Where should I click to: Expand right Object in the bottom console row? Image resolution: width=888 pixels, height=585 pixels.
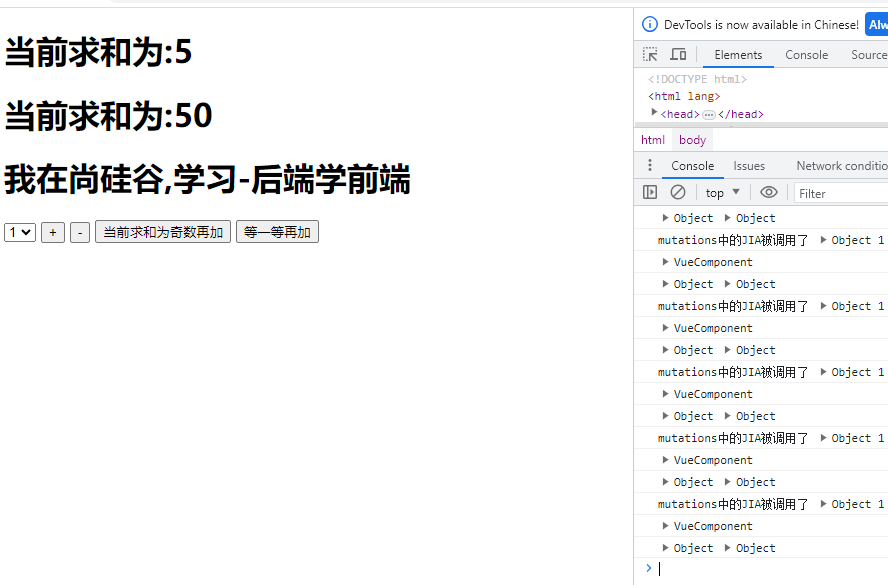point(728,548)
